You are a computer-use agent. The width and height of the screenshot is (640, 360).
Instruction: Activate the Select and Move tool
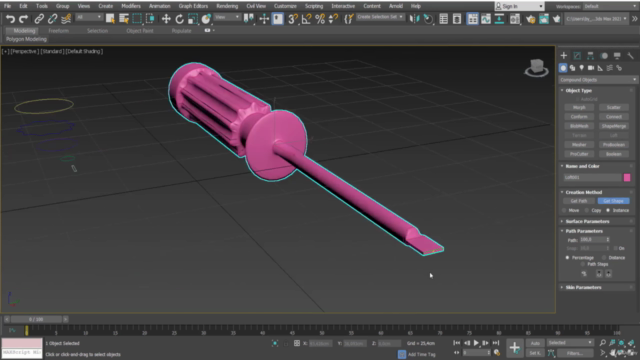[x=166, y=19]
